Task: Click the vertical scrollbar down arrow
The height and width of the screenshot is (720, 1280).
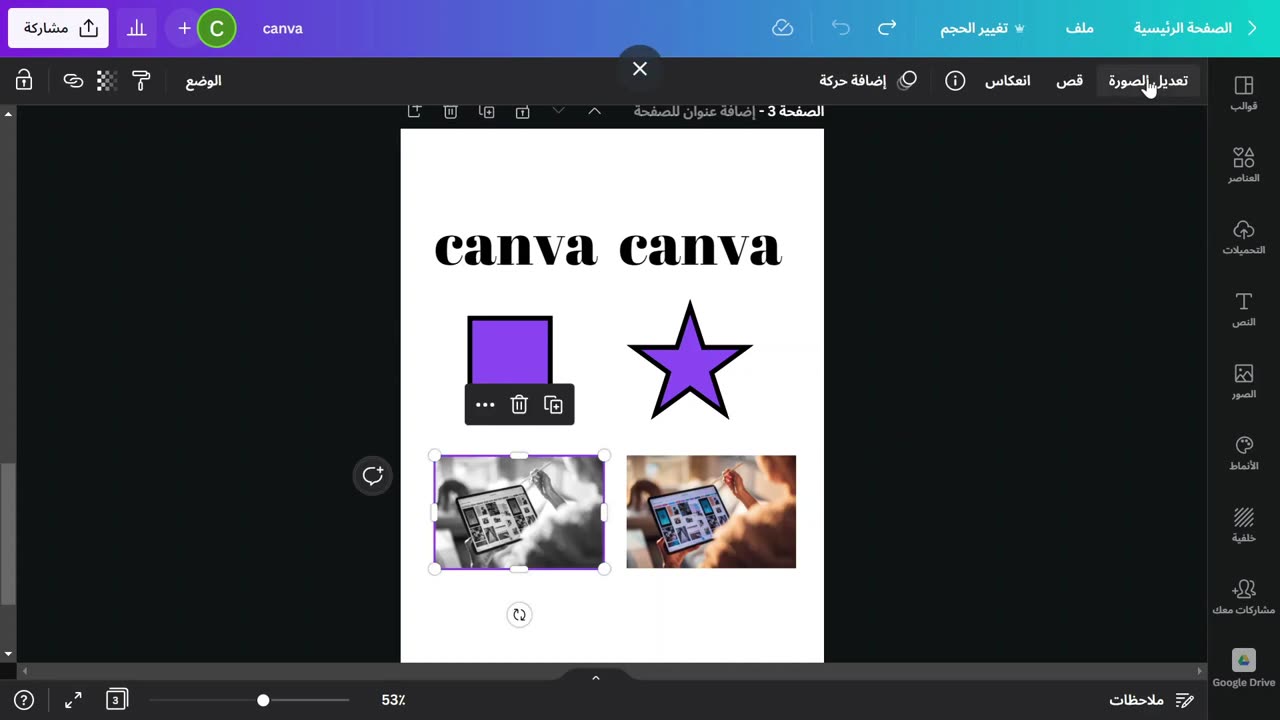Action: tap(8, 654)
